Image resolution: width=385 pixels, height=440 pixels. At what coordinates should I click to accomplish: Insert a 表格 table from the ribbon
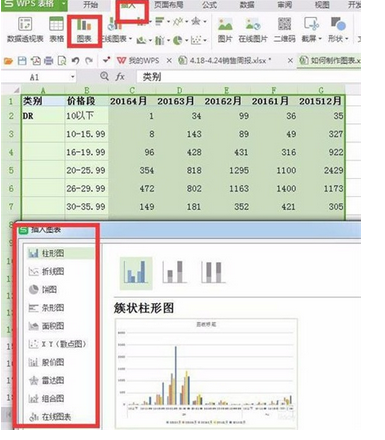[57, 30]
